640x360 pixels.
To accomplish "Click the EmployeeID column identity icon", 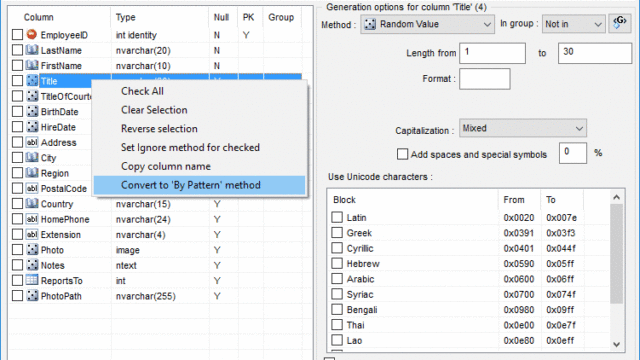I will pos(32,35).
